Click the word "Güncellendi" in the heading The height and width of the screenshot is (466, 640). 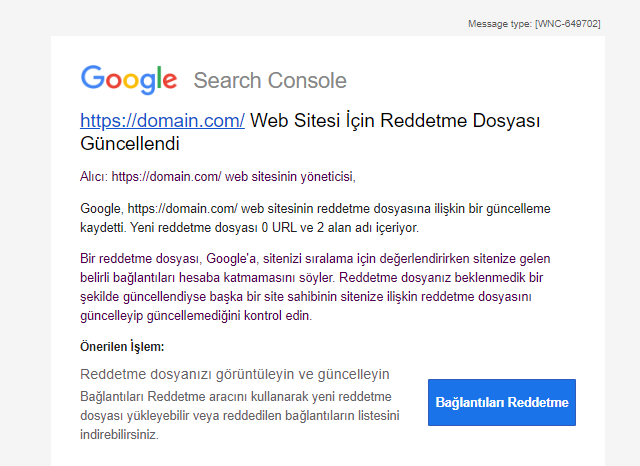tap(130, 144)
